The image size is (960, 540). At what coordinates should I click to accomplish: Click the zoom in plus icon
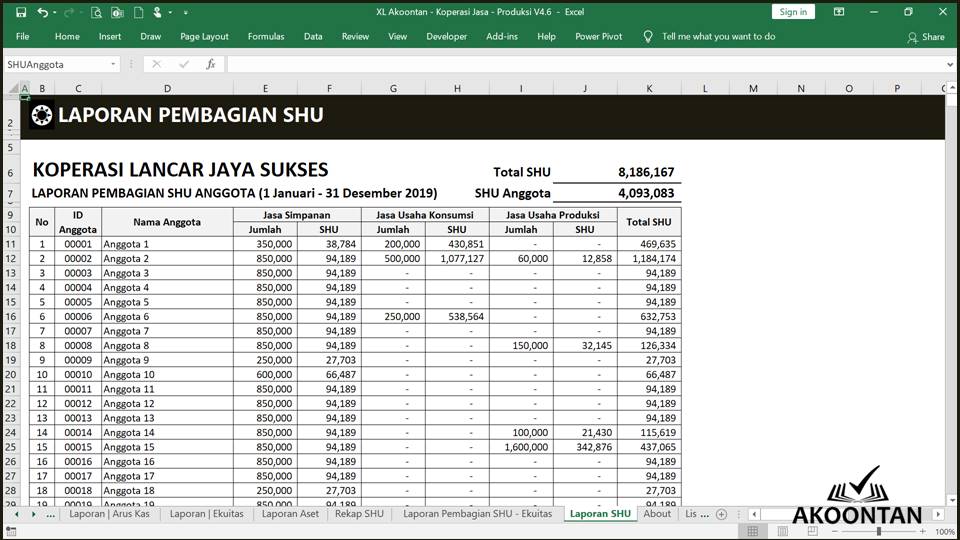[x=923, y=531]
